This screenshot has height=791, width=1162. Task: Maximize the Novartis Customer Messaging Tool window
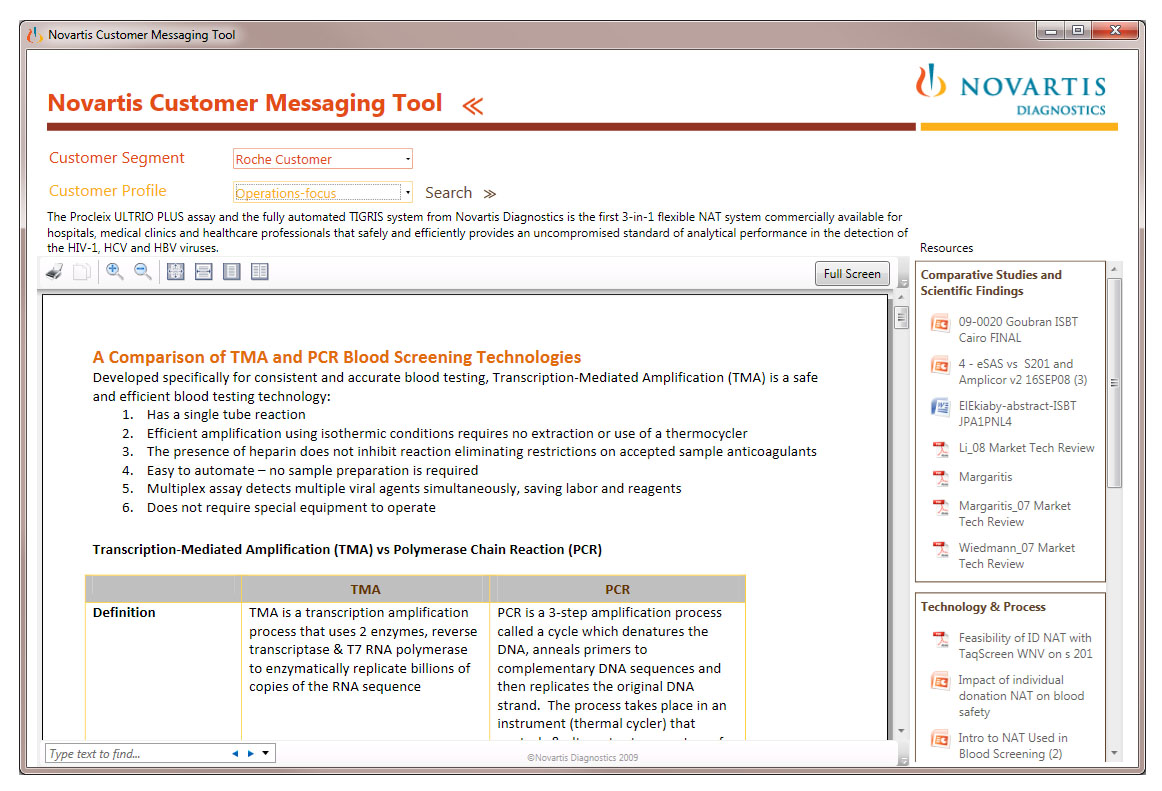(1078, 31)
